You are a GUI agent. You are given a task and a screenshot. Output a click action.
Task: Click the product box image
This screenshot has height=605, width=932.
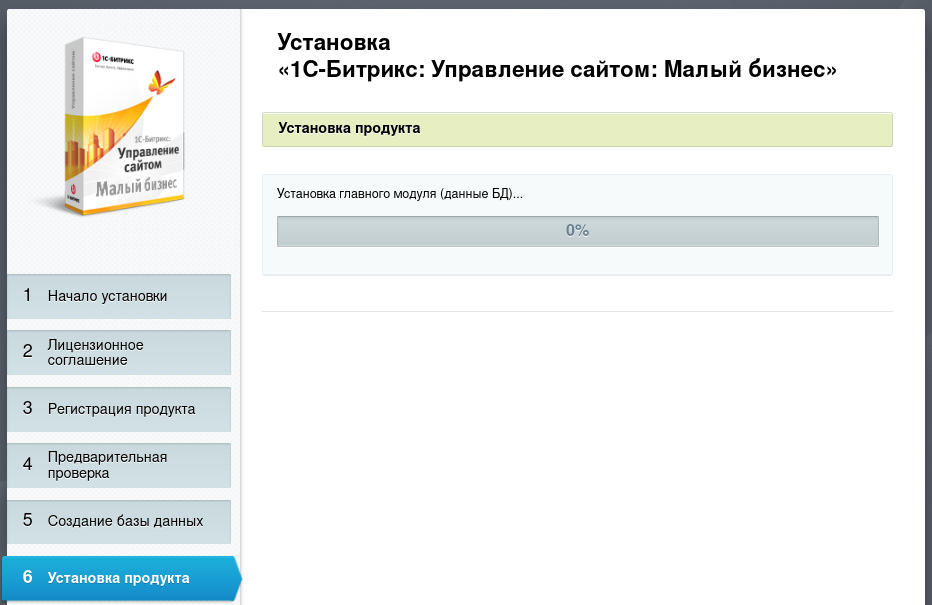(125, 130)
